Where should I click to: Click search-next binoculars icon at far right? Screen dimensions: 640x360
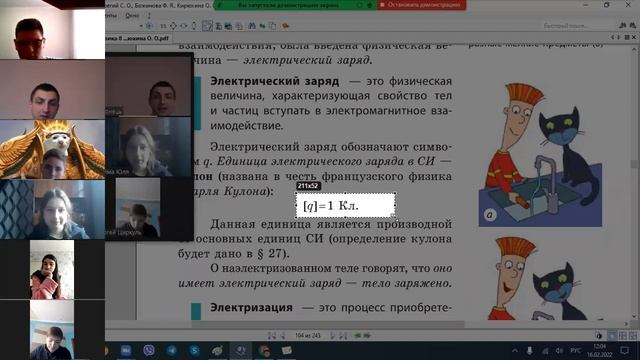[632, 26]
